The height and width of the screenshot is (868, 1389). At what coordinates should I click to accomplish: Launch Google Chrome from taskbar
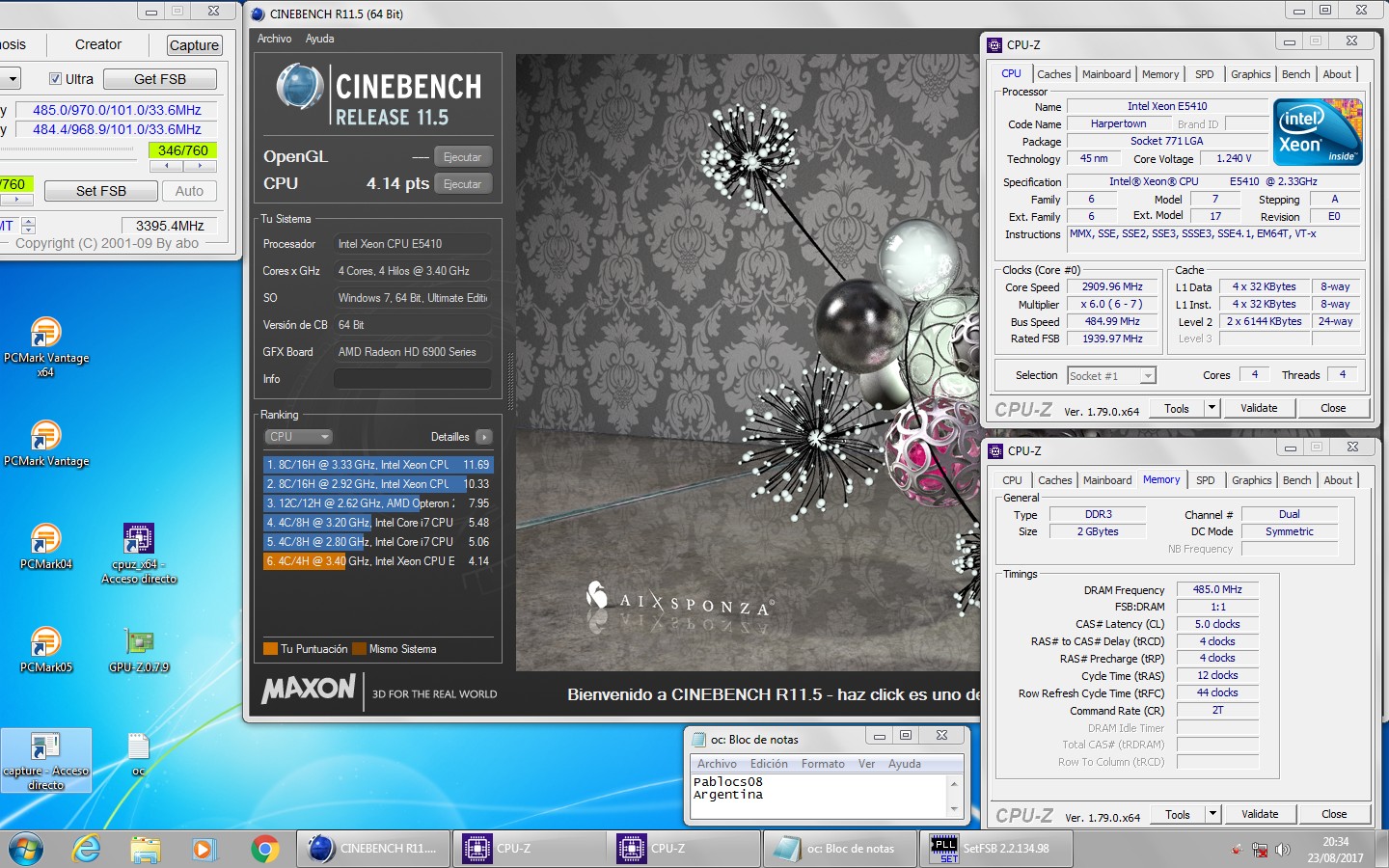(264, 849)
